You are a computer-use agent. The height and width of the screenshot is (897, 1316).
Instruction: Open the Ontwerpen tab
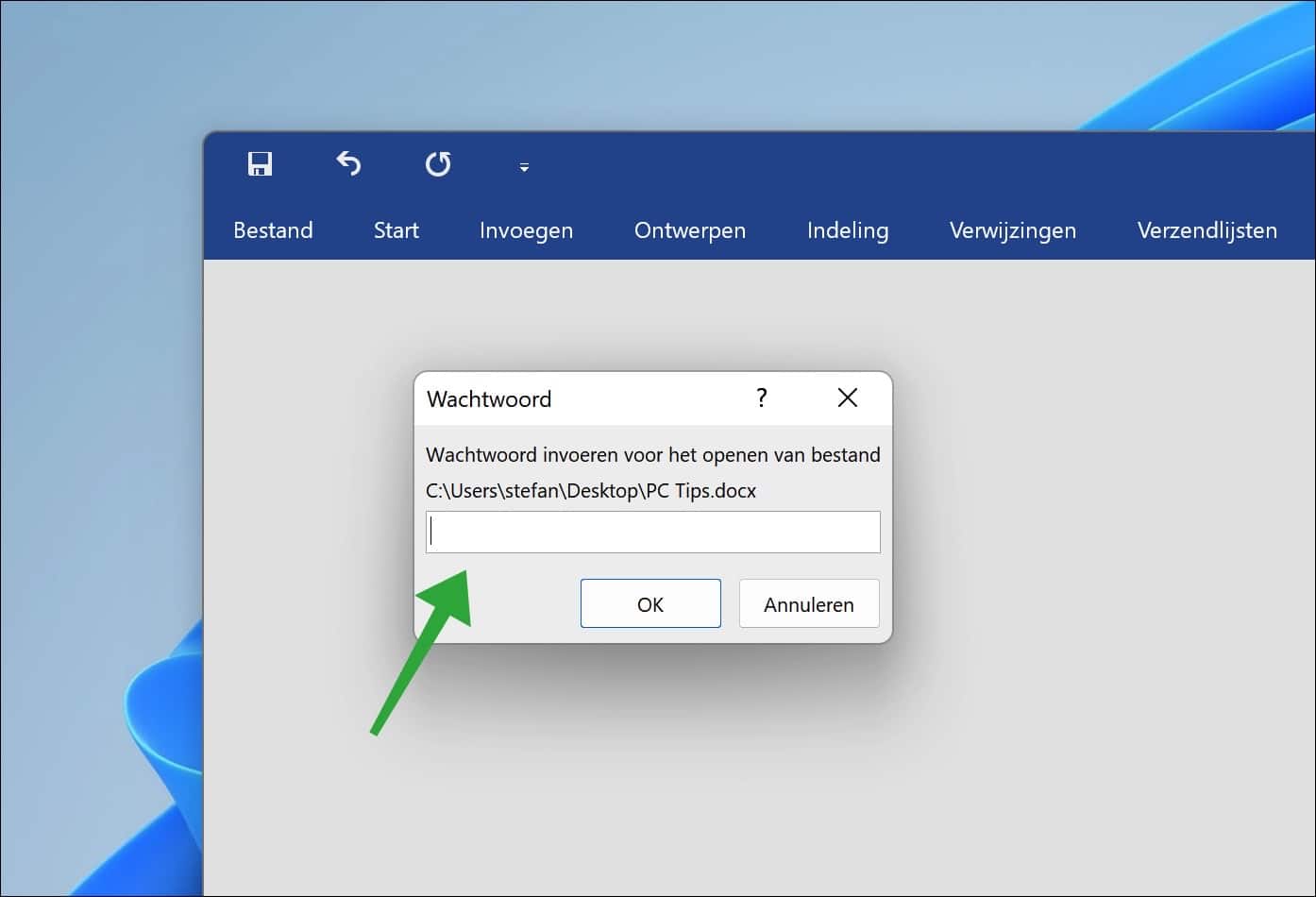[x=689, y=229]
